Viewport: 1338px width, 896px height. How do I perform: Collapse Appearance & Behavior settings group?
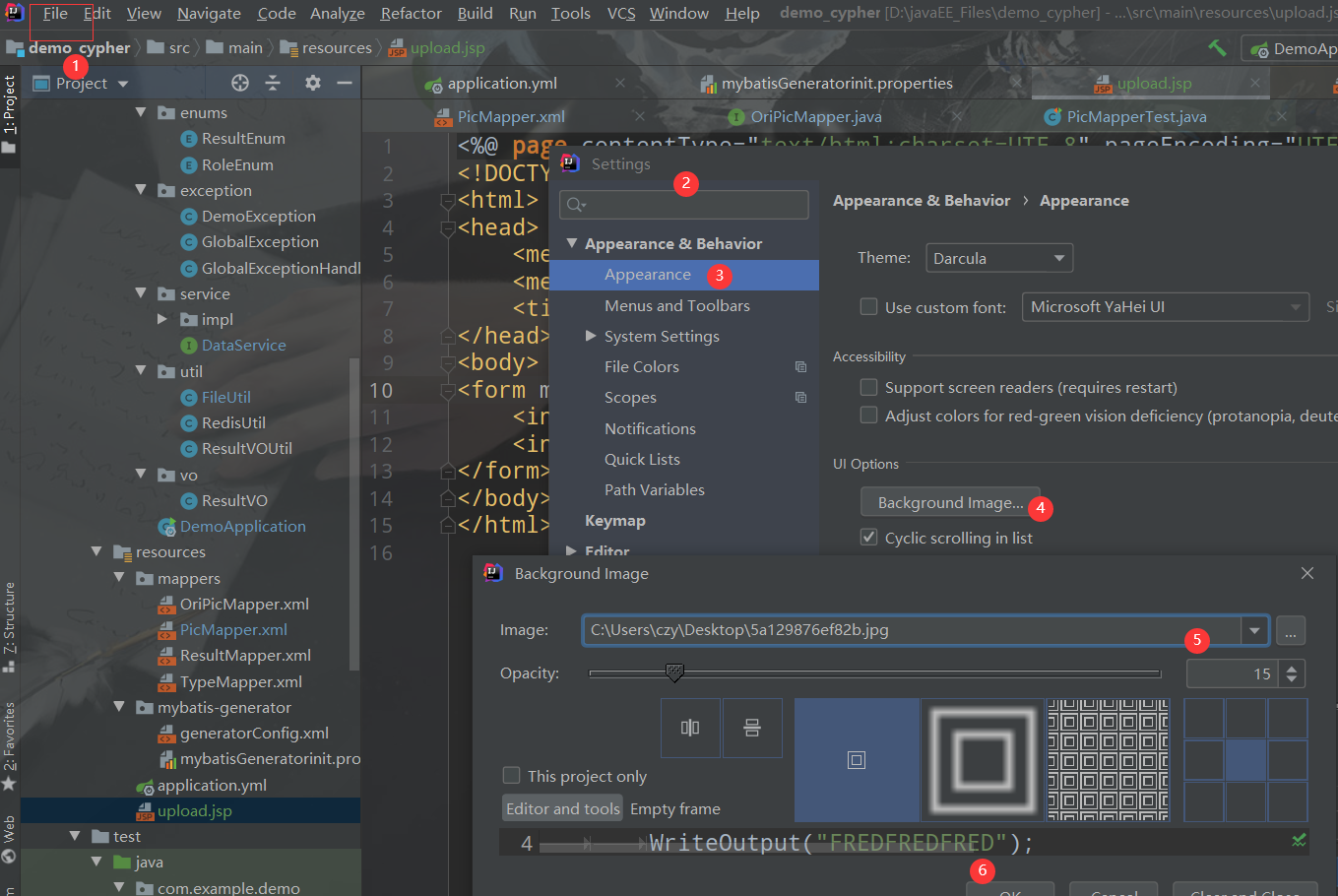(572, 242)
